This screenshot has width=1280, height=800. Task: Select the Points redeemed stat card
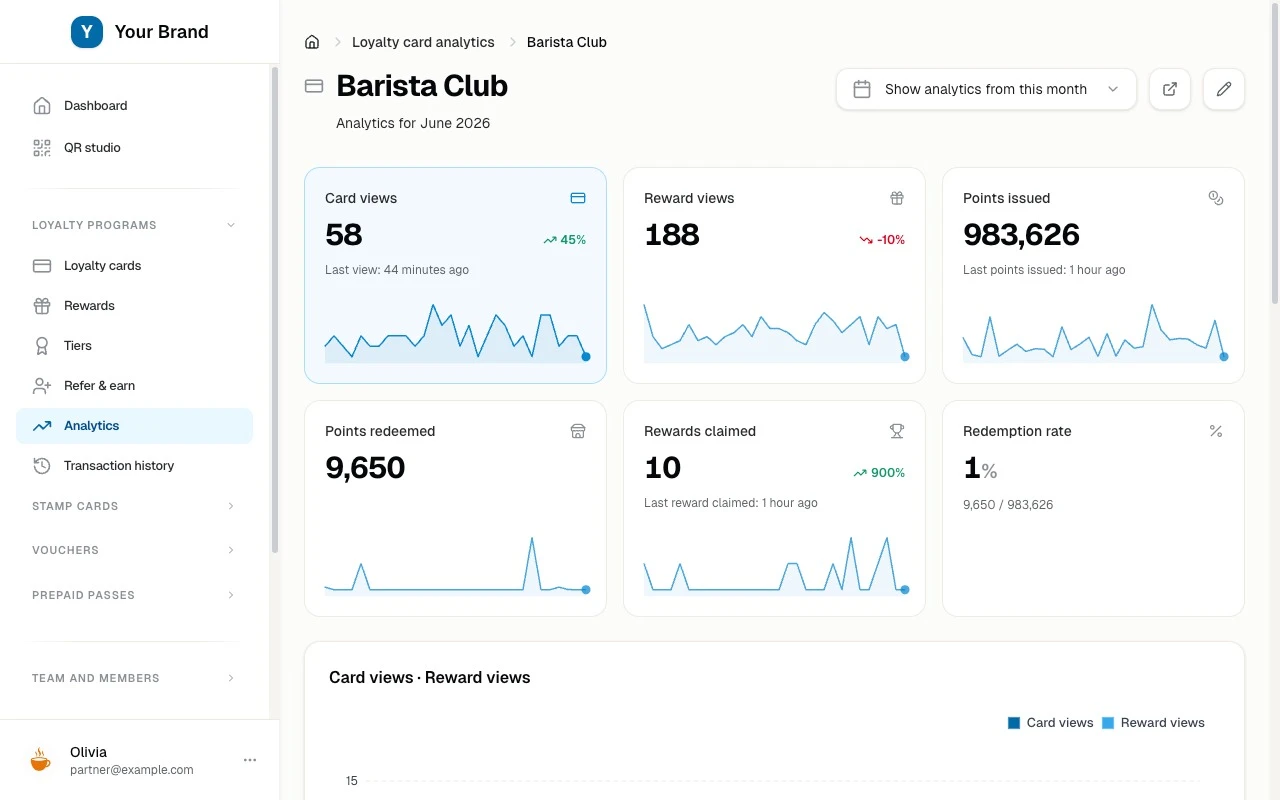click(x=455, y=508)
